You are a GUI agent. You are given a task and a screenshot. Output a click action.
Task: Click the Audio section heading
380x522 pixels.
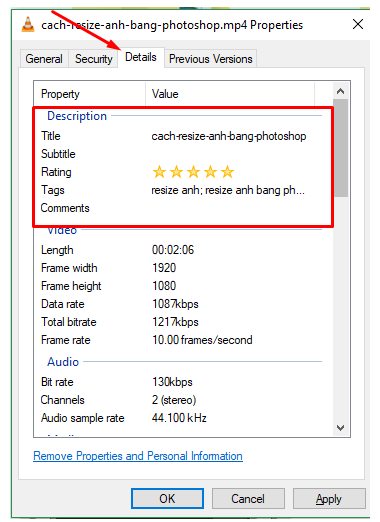63,362
